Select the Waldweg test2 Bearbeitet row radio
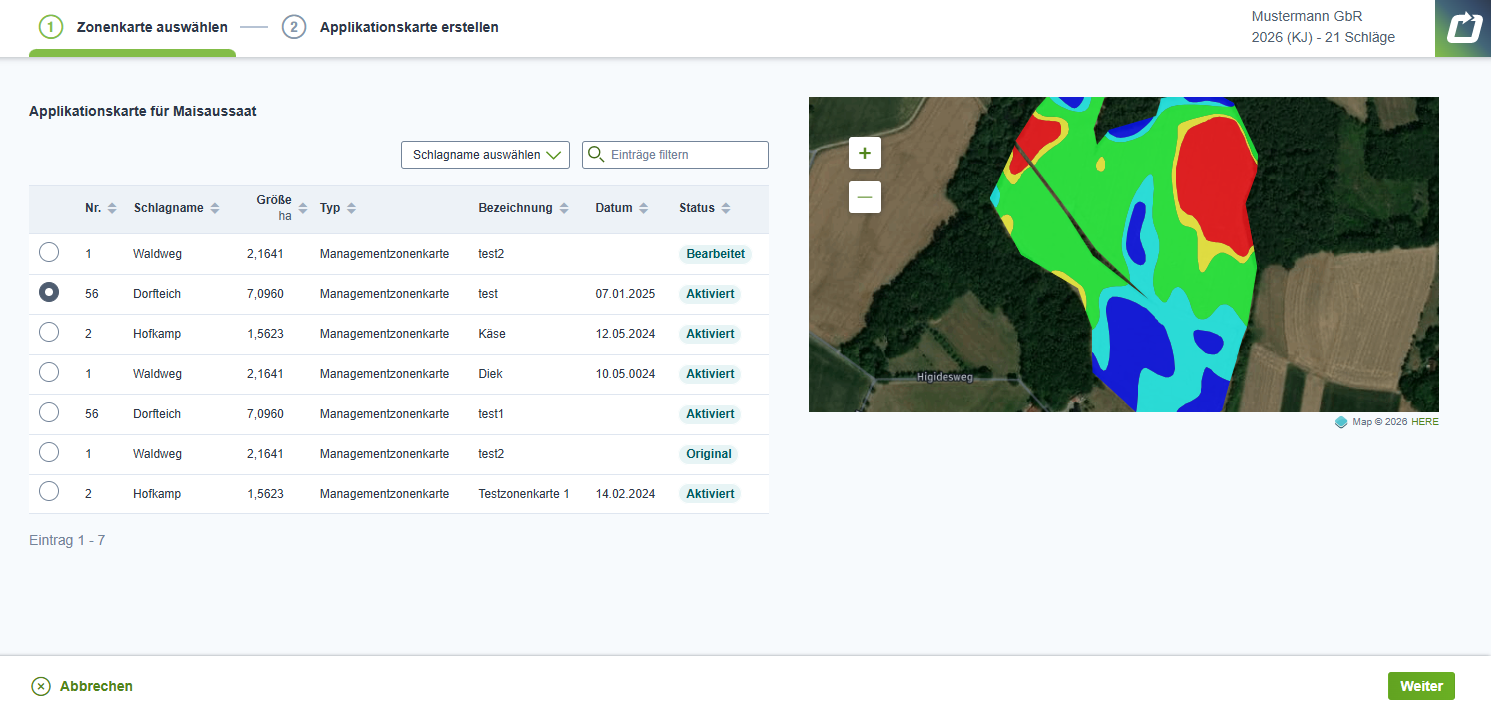The height and width of the screenshot is (710, 1491). click(x=49, y=253)
